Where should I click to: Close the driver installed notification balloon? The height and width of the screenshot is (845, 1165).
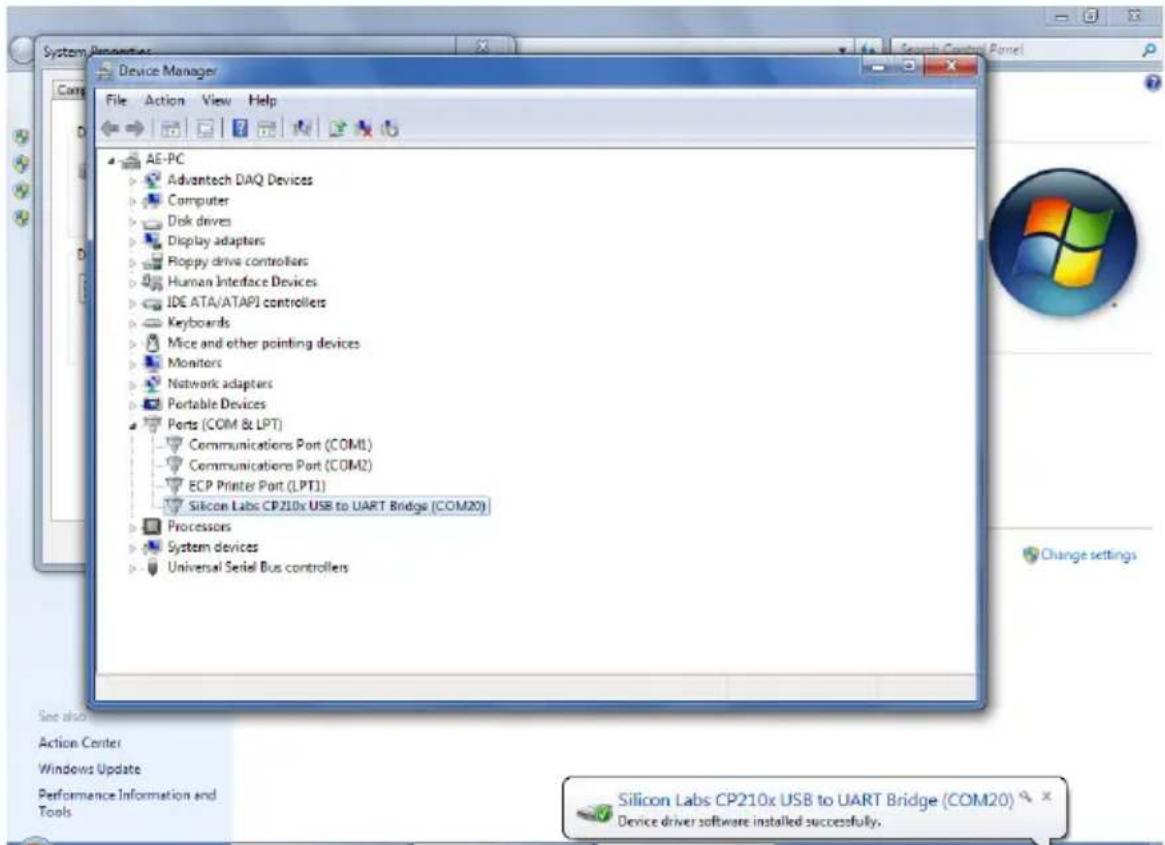point(1046,796)
